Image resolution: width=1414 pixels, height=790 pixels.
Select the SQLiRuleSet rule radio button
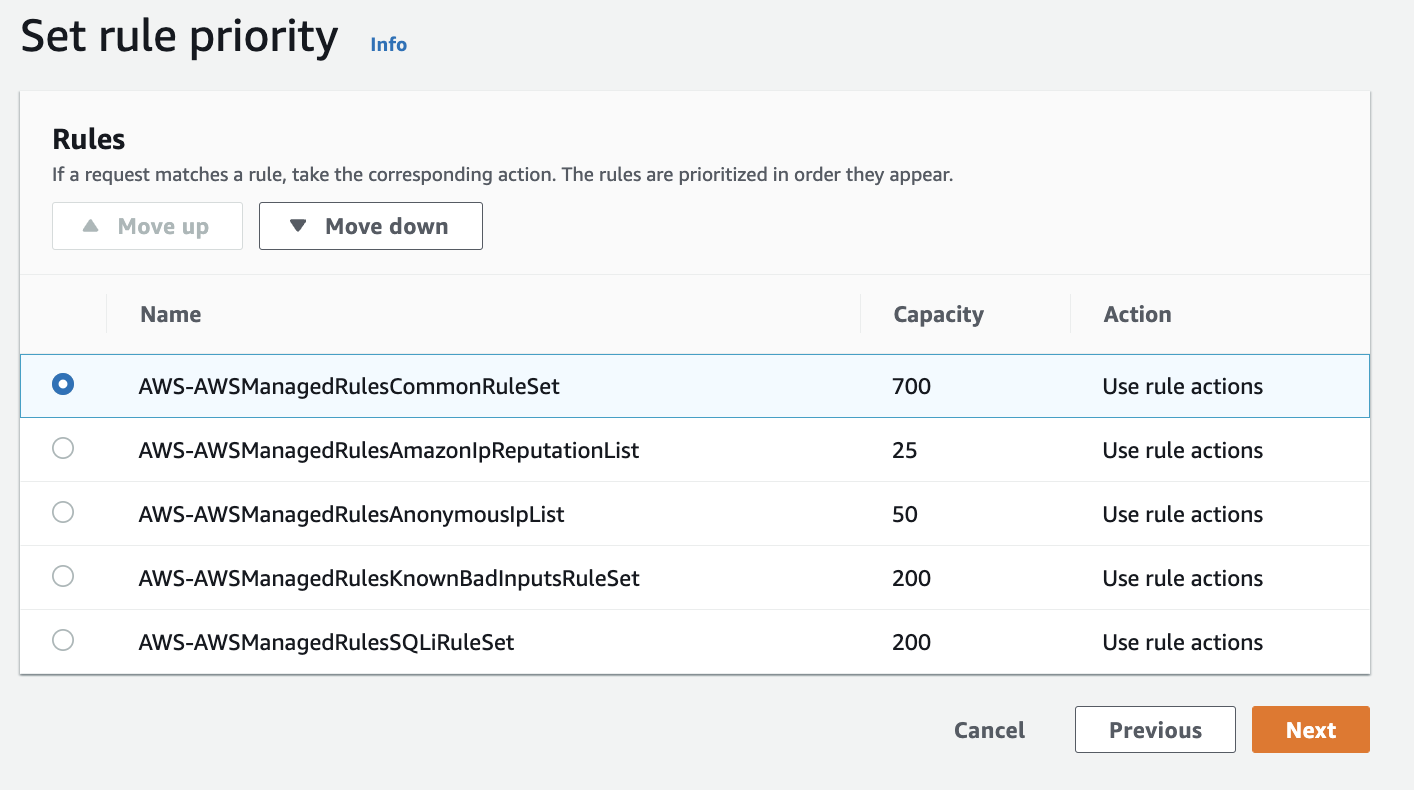(x=63, y=641)
